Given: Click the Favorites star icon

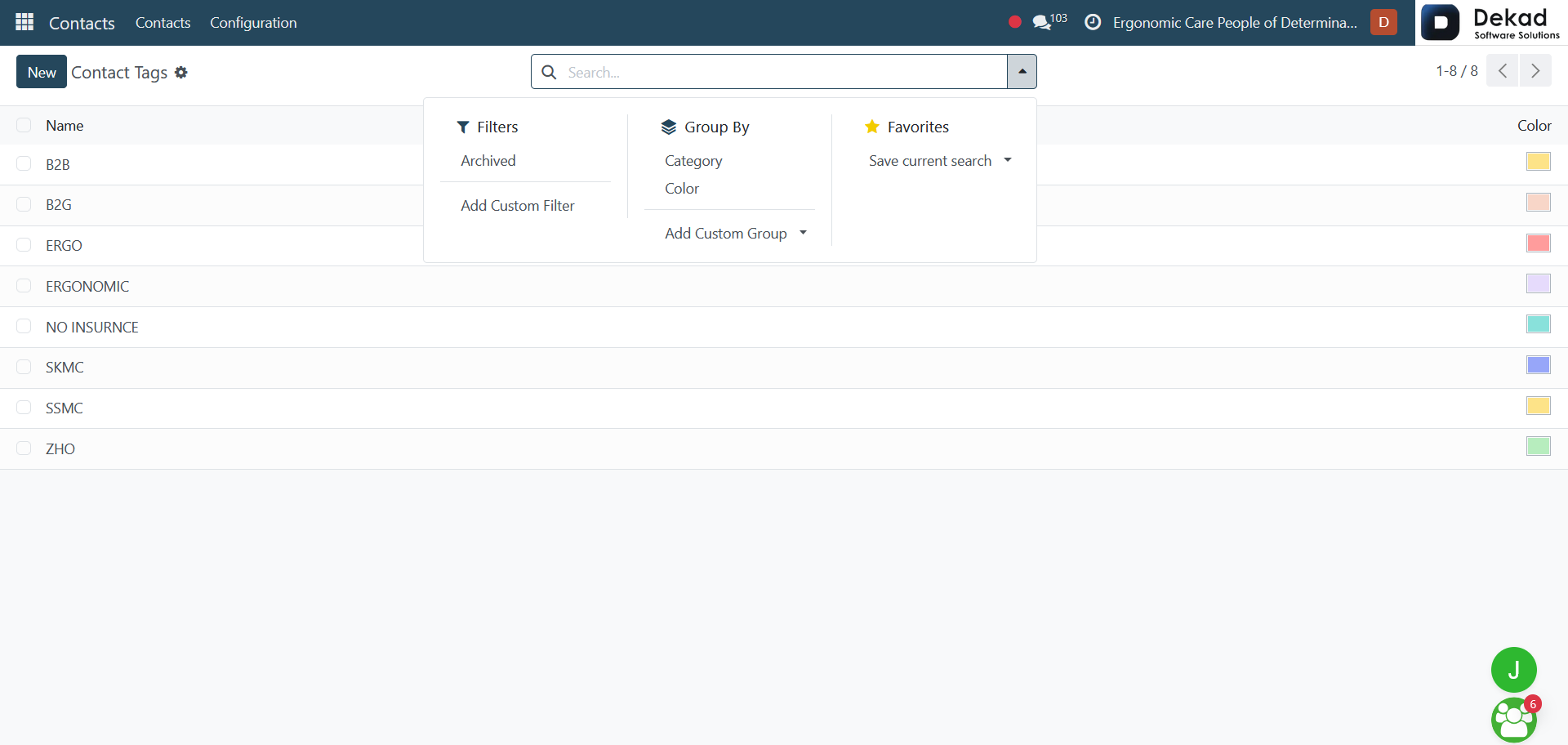Looking at the screenshot, I should (x=872, y=127).
